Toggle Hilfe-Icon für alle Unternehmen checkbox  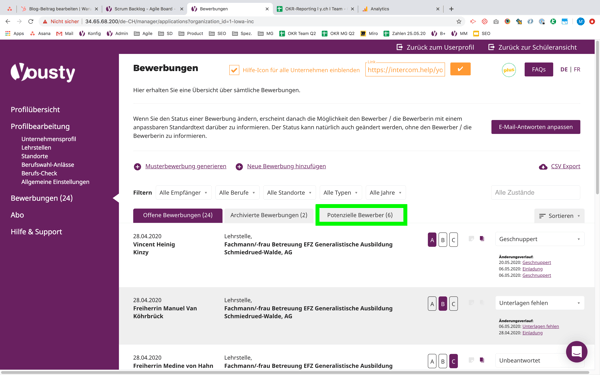234,70
